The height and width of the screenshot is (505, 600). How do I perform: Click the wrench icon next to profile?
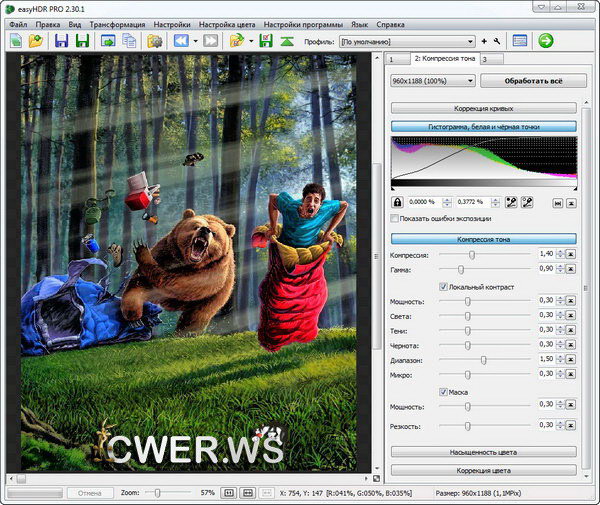[x=495, y=42]
